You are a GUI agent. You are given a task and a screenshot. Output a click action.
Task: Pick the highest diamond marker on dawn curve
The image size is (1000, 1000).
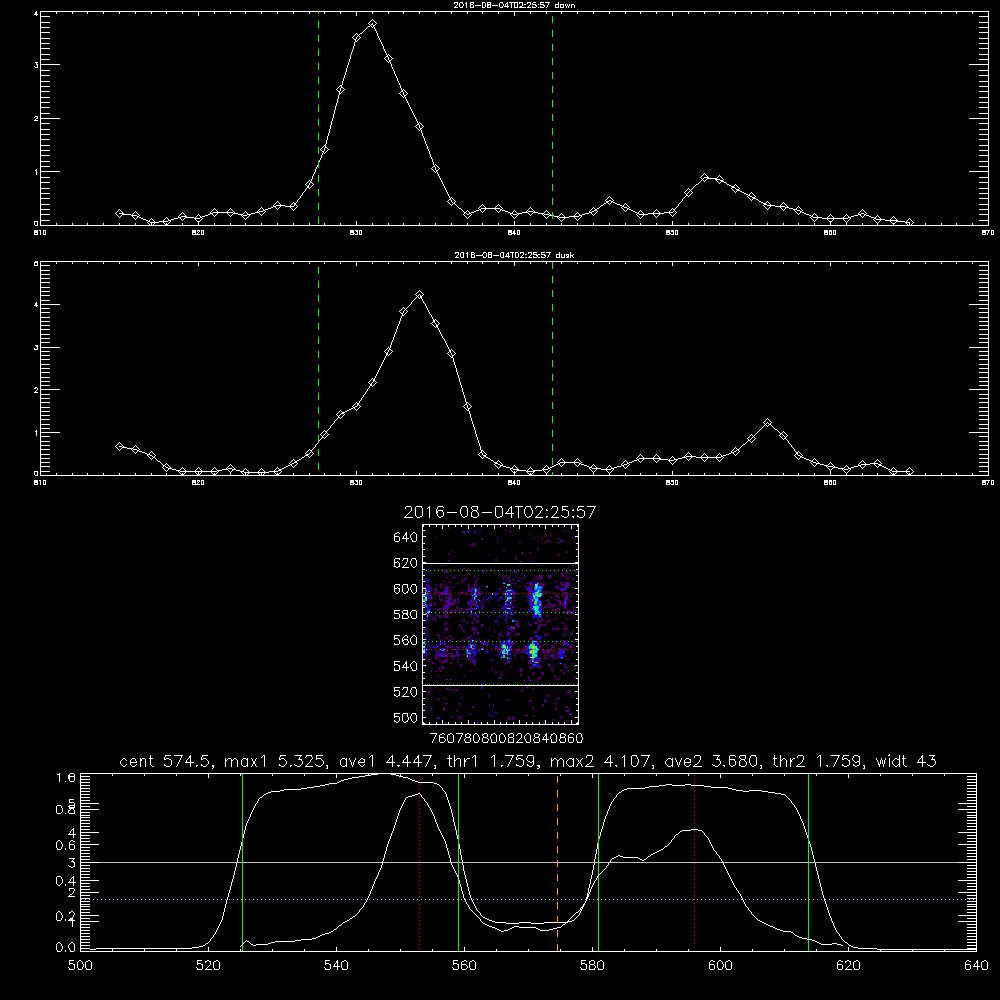pos(372,24)
